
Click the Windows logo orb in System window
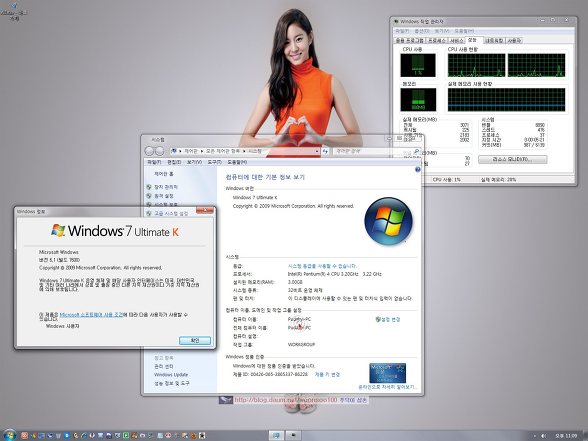[388, 221]
